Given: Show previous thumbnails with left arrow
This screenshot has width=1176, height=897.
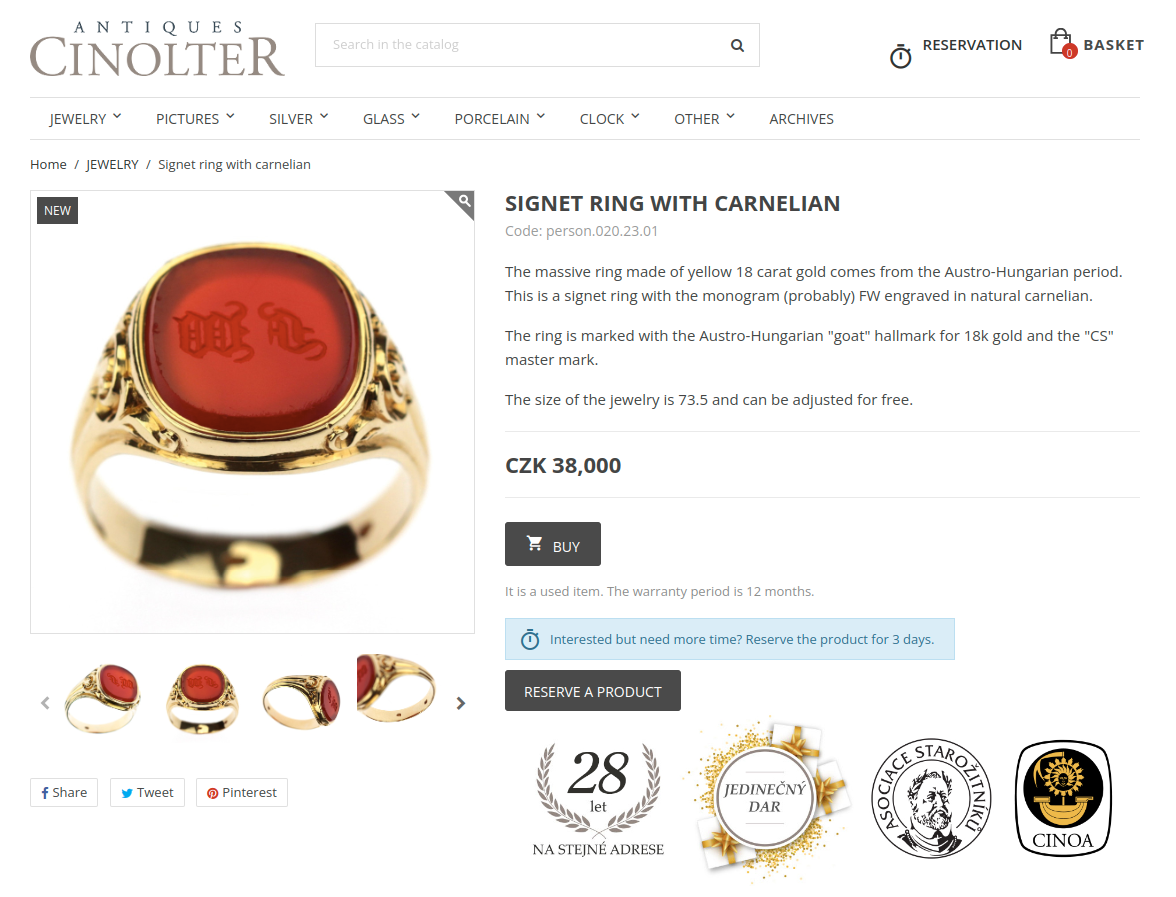Looking at the screenshot, I should 45,703.
